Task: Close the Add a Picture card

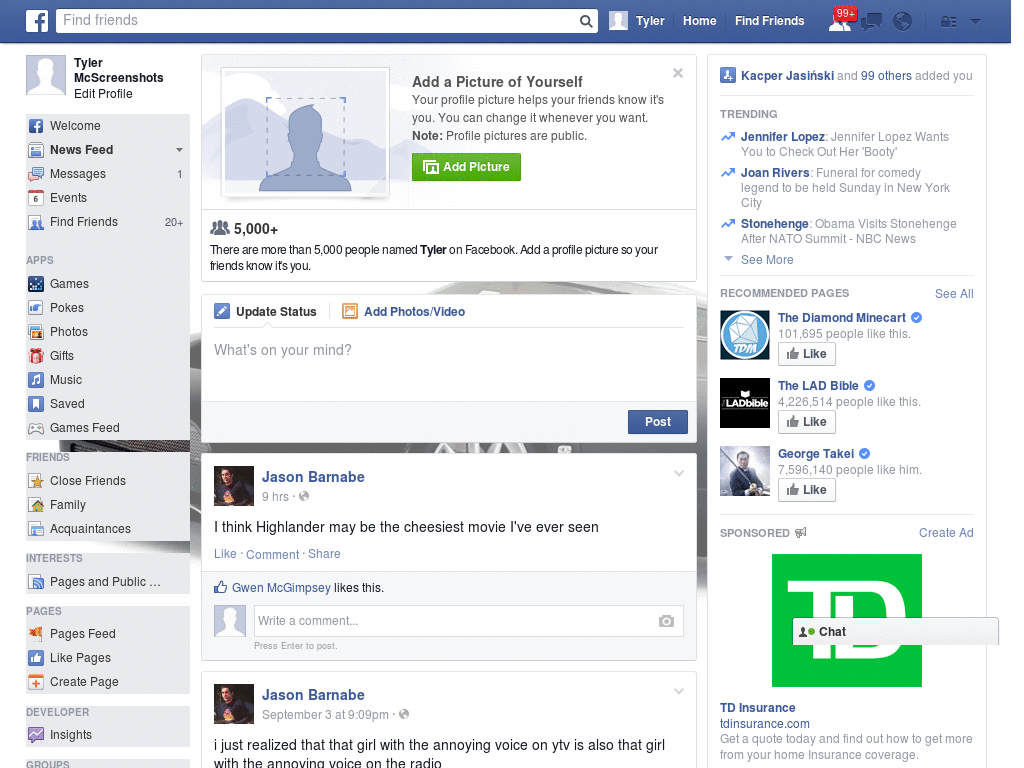Action: click(678, 73)
